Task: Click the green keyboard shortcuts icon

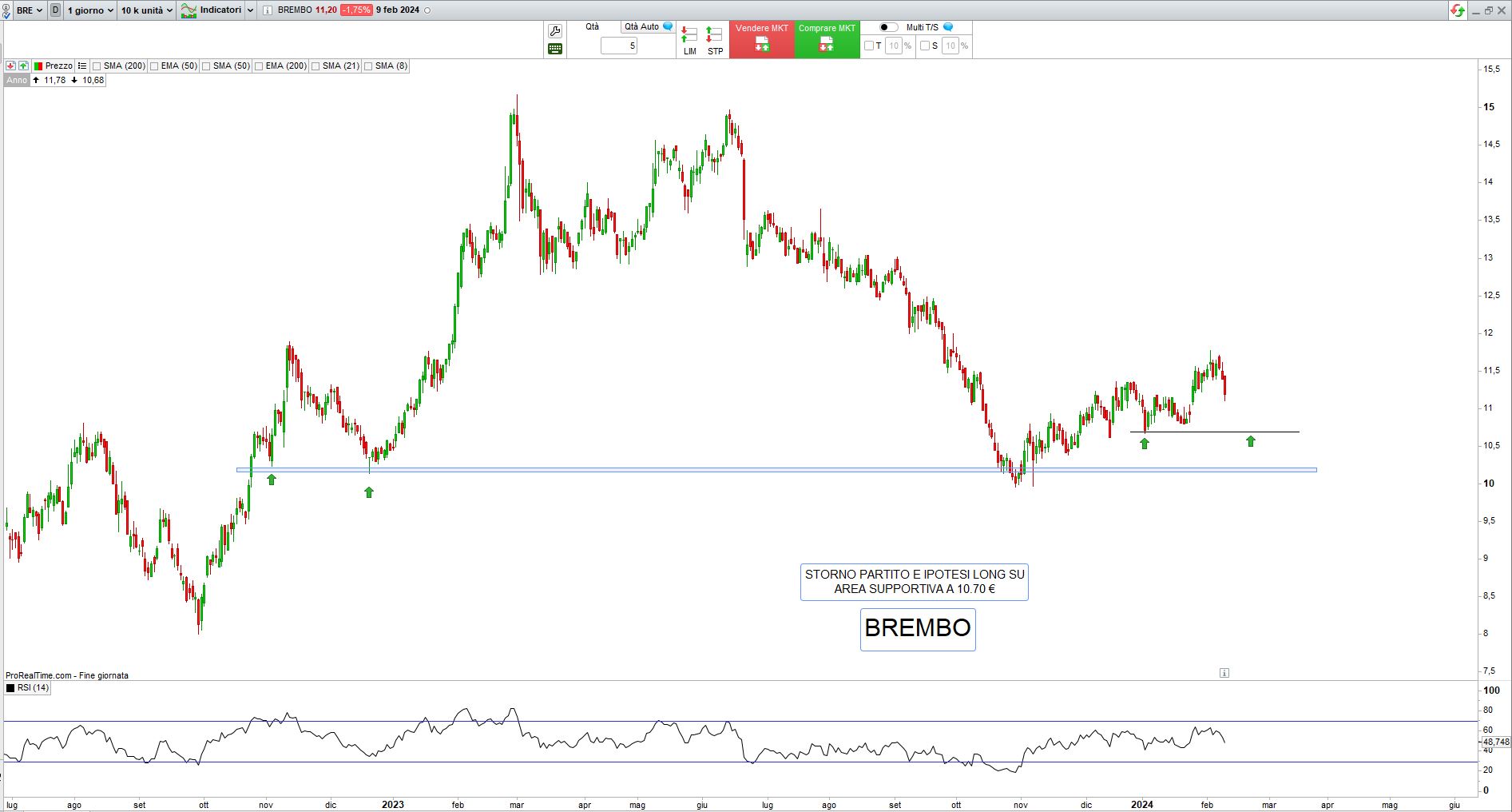Action: click(555, 49)
